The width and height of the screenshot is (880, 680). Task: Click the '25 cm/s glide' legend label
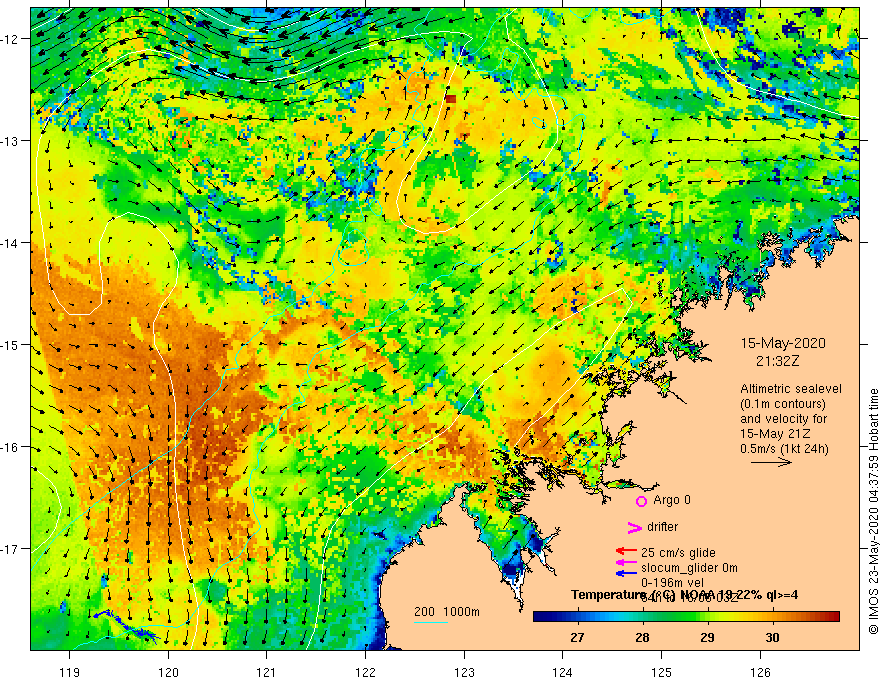click(678, 553)
